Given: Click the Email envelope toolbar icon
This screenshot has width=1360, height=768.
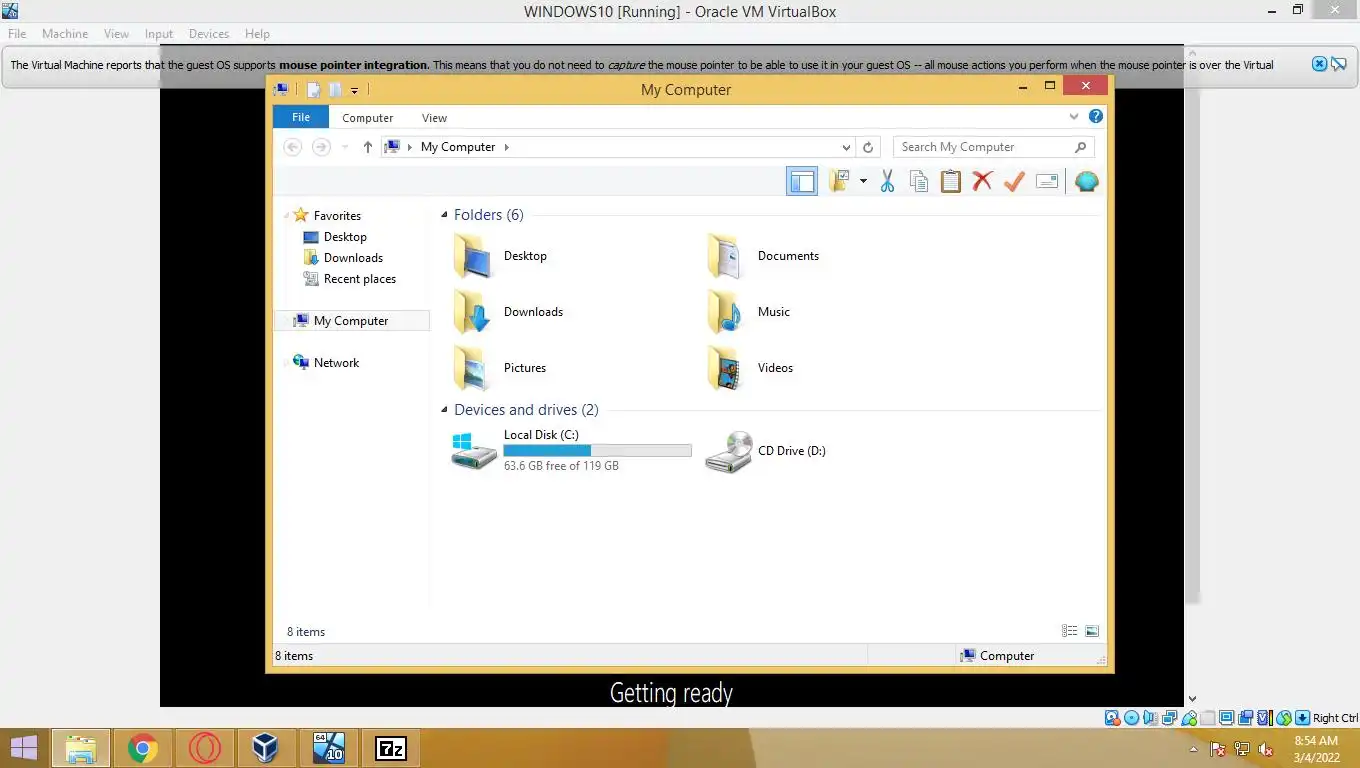Looking at the screenshot, I should (x=1047, y=181).
